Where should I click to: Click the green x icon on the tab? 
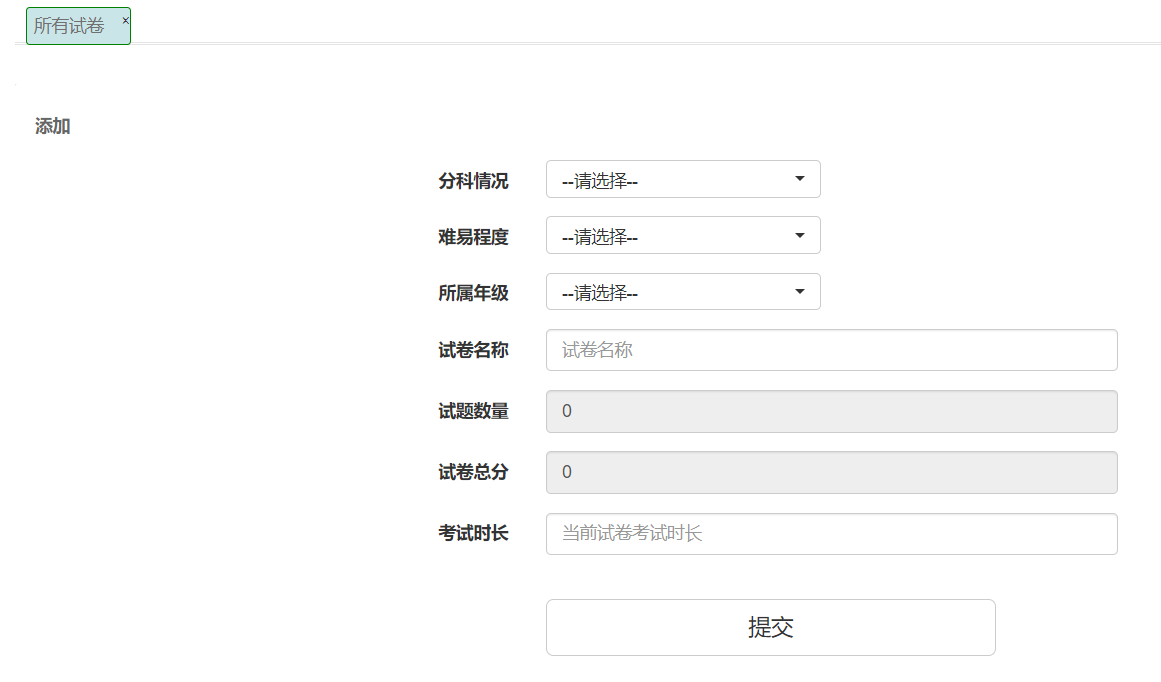pyautogui.click(x=124, y=18)
